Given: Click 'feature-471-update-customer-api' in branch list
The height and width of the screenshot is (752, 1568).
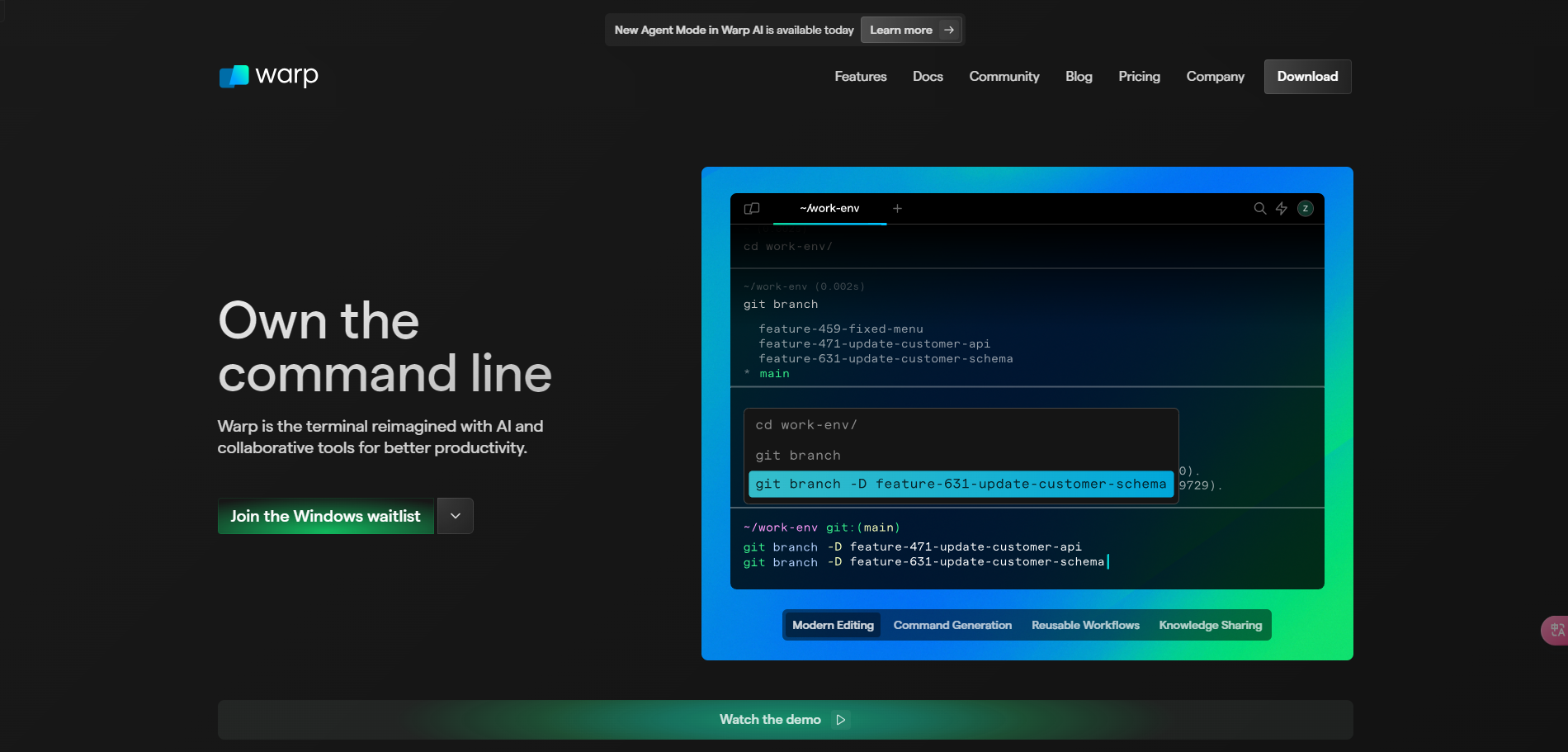Looking at the screenshot, I should [874, 344].
